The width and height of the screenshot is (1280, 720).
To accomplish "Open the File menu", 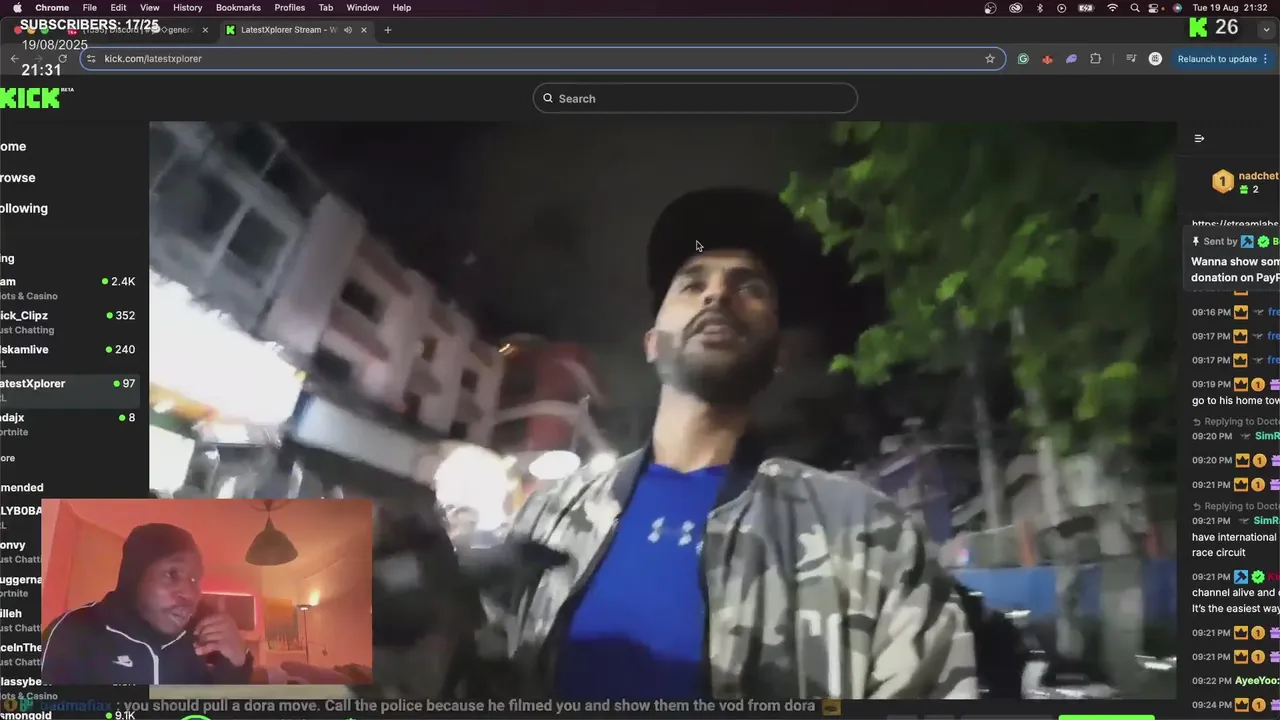I will click(90, 7).
